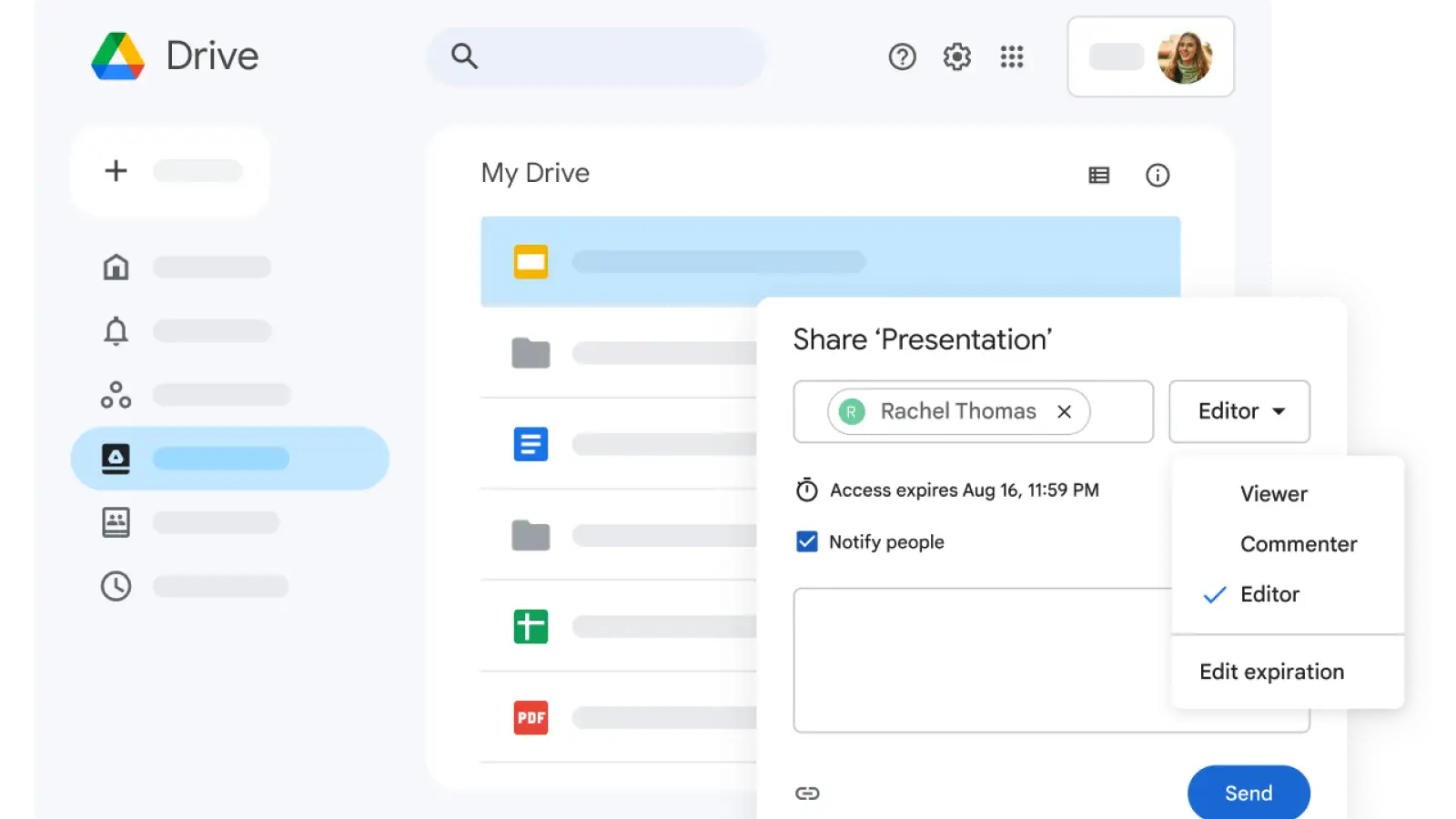Image resolution: width=1456 pixels, height=819 pixels.
Task: Open the shared with me people icon
Action: click(x=116, y=522)
